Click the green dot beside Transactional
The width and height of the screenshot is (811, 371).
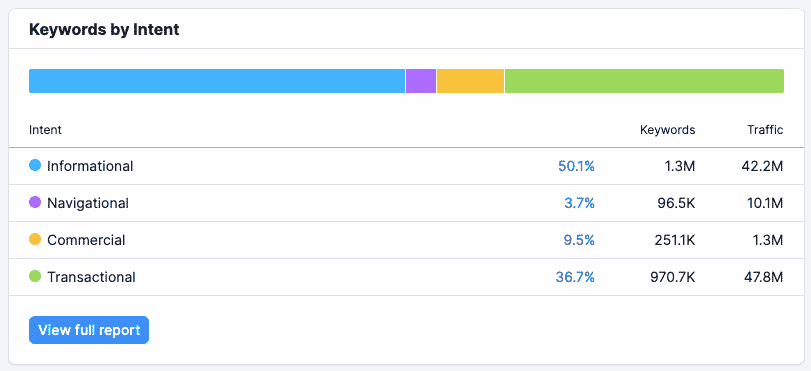(35, 276)
